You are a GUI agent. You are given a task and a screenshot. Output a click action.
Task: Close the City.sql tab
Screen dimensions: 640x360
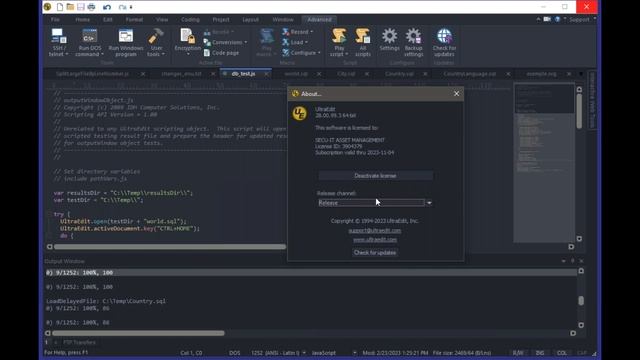coord(367,74)
